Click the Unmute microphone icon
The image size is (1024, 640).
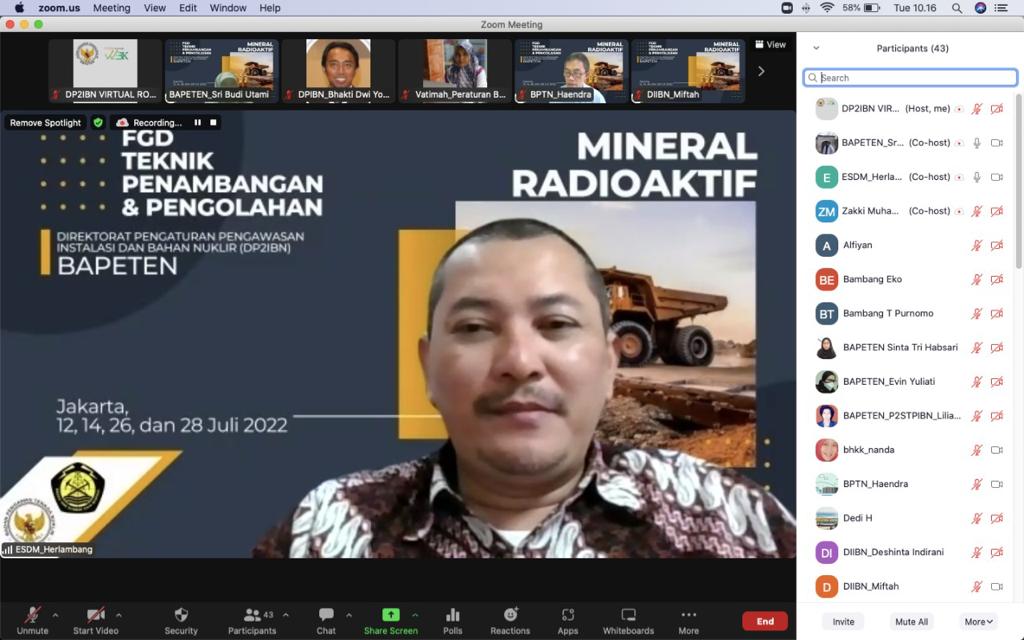tap(32, 615)
